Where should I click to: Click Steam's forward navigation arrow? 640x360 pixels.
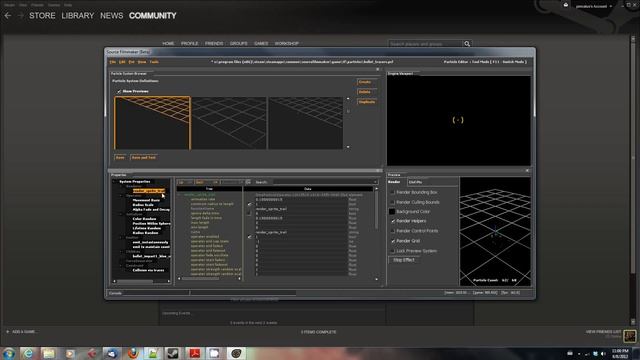pos(20,16)
